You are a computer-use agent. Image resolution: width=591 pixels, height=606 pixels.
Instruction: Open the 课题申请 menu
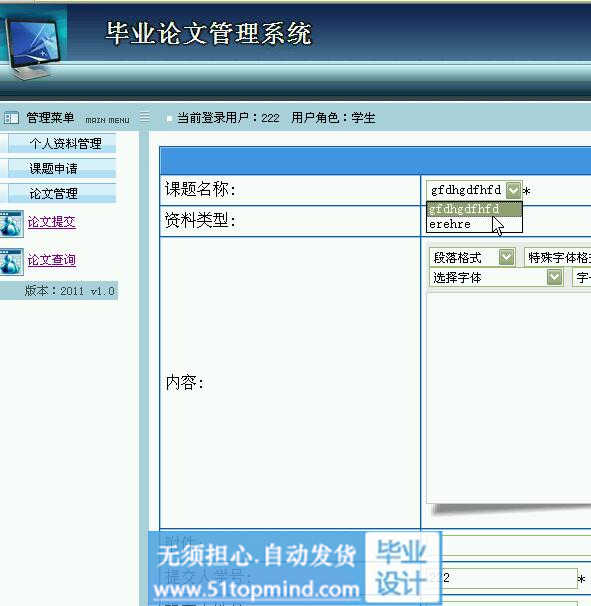pos(62,168)
